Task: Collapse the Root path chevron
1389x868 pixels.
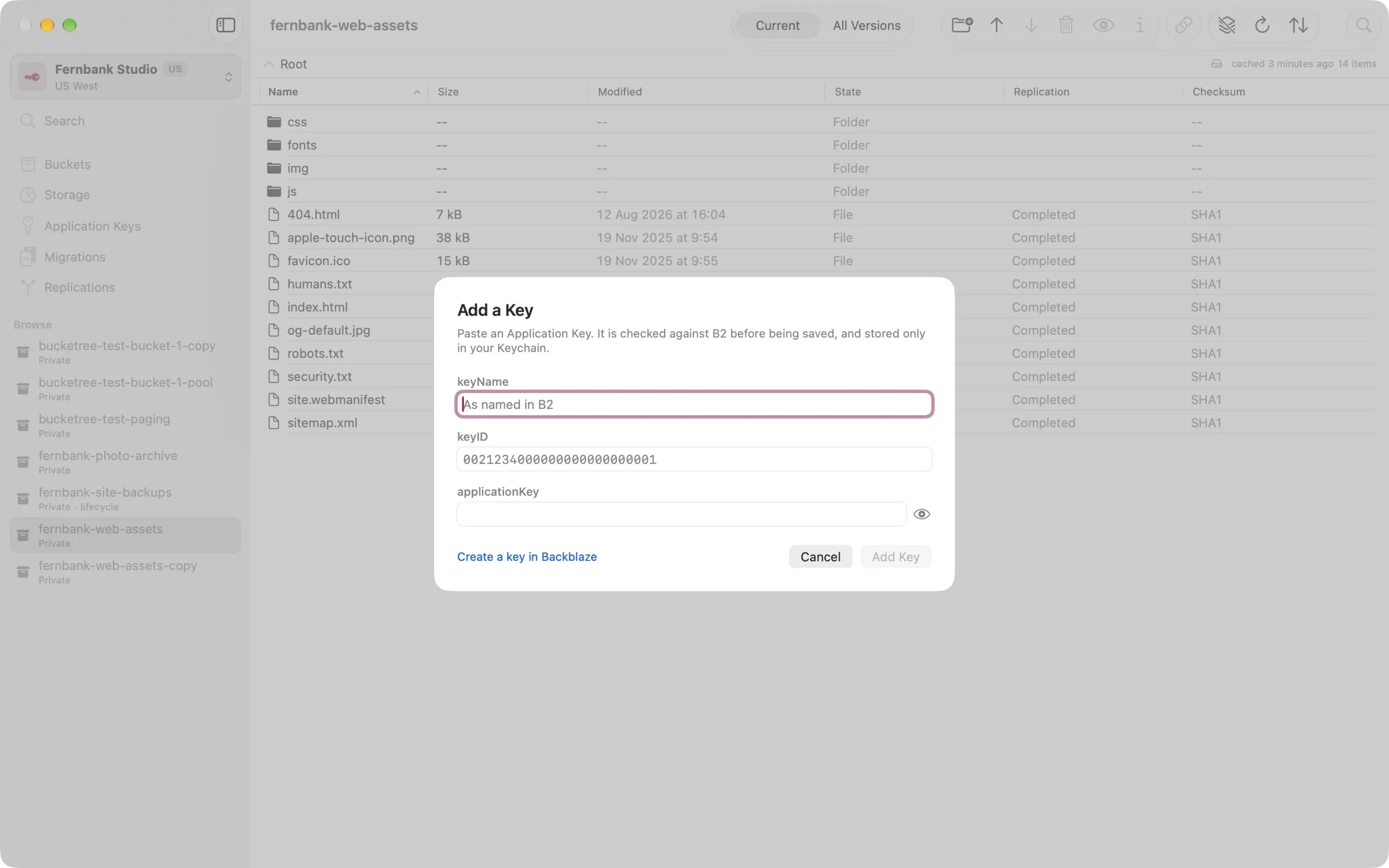Action: (x=269, y=65)
